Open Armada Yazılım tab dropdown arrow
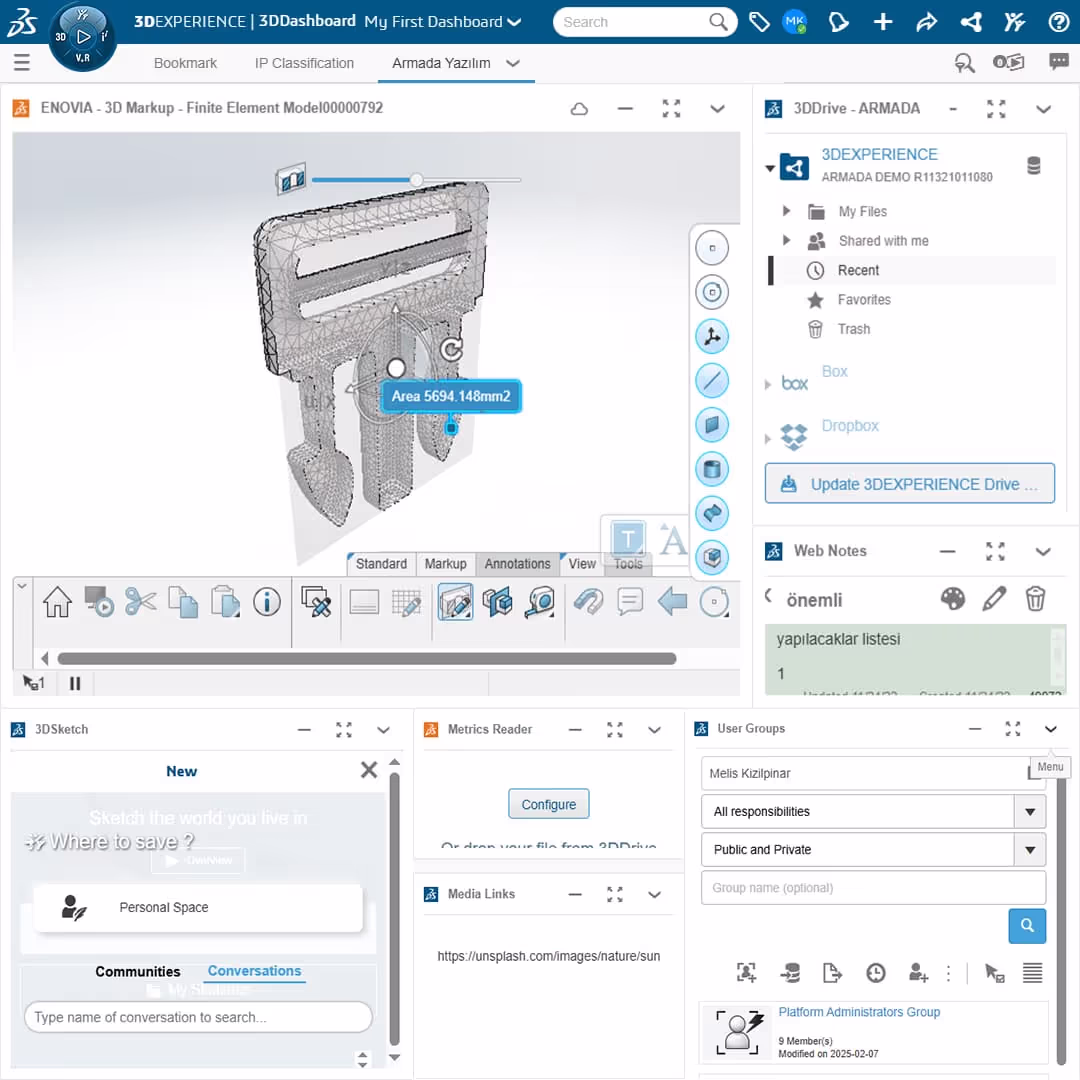Viewport: 1080px width, 1080px height. pos(512,63)
